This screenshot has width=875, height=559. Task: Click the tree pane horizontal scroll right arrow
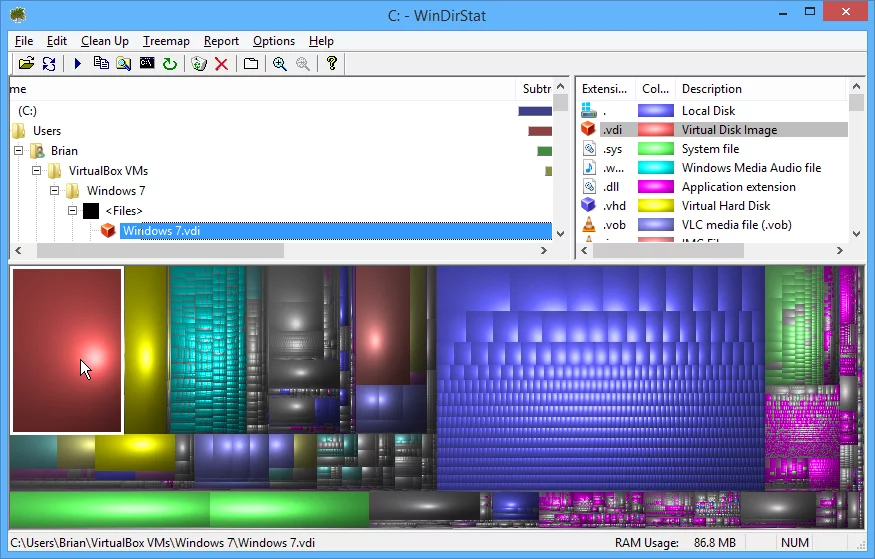point(544,250)
